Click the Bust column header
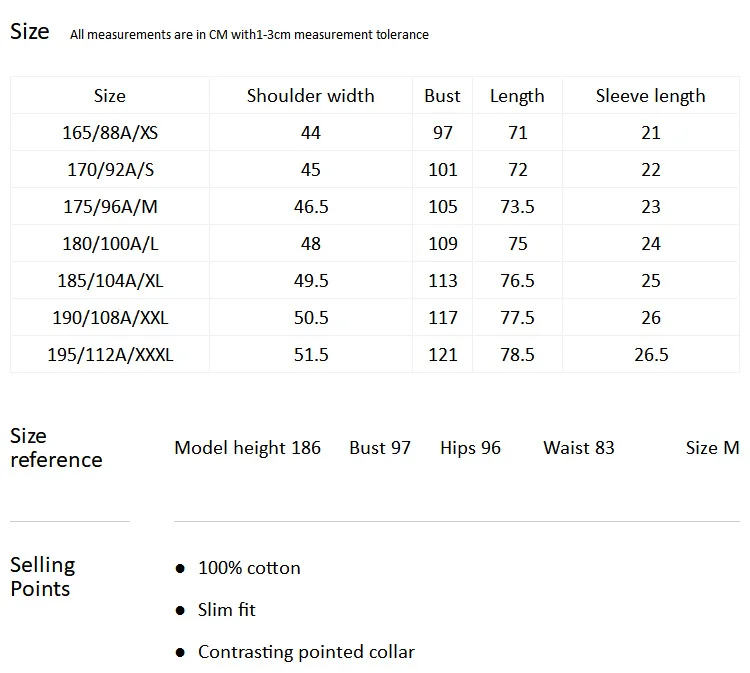The height and width of the screenshot is (673, 750). tap(442, 96)
